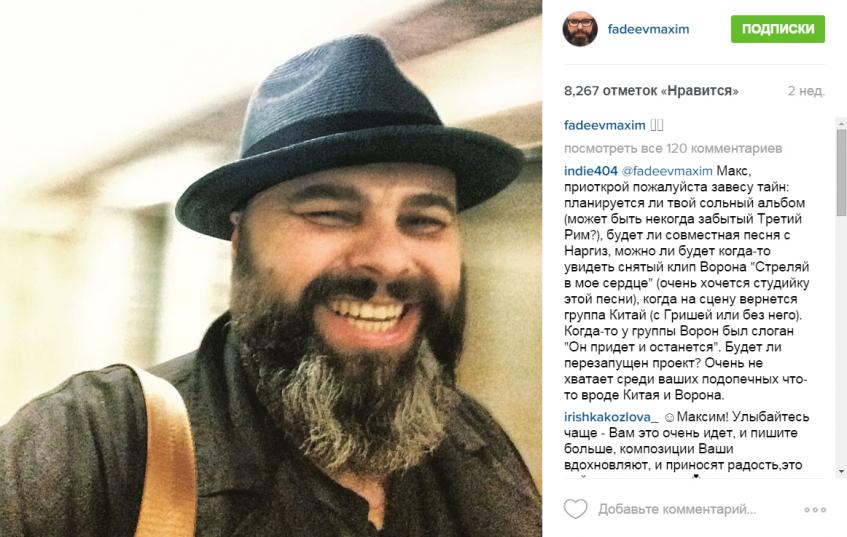This screenshot has height=537, width=847.
Task: Click the comments scrollbar track below thumb
Action: (841, 340)
